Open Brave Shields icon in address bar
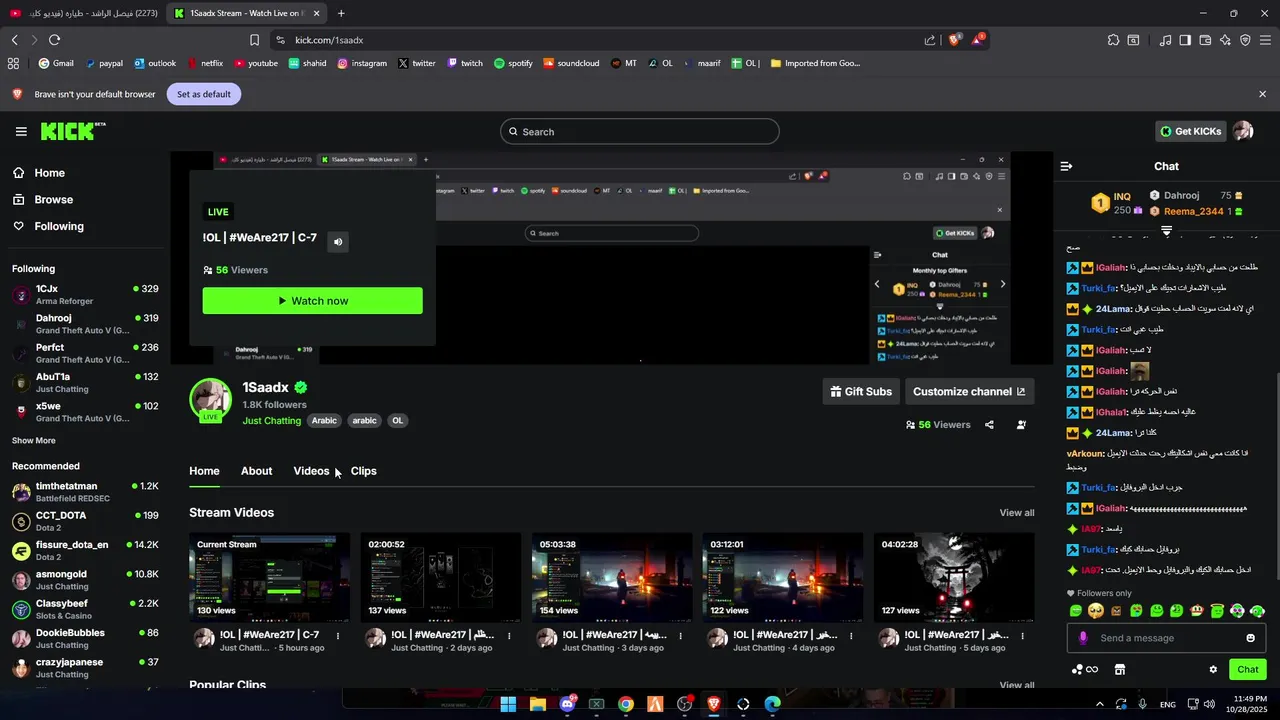1280x720 pixels. [954, 40]
